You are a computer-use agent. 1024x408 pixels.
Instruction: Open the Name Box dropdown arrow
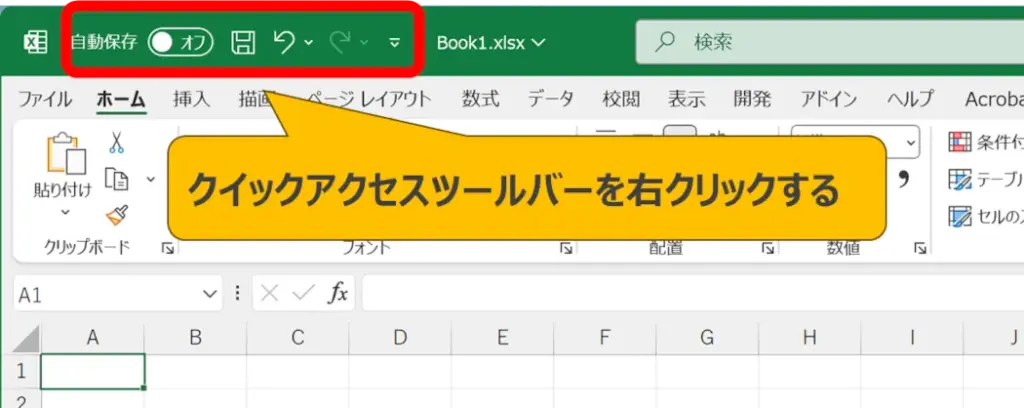point(210,294)
